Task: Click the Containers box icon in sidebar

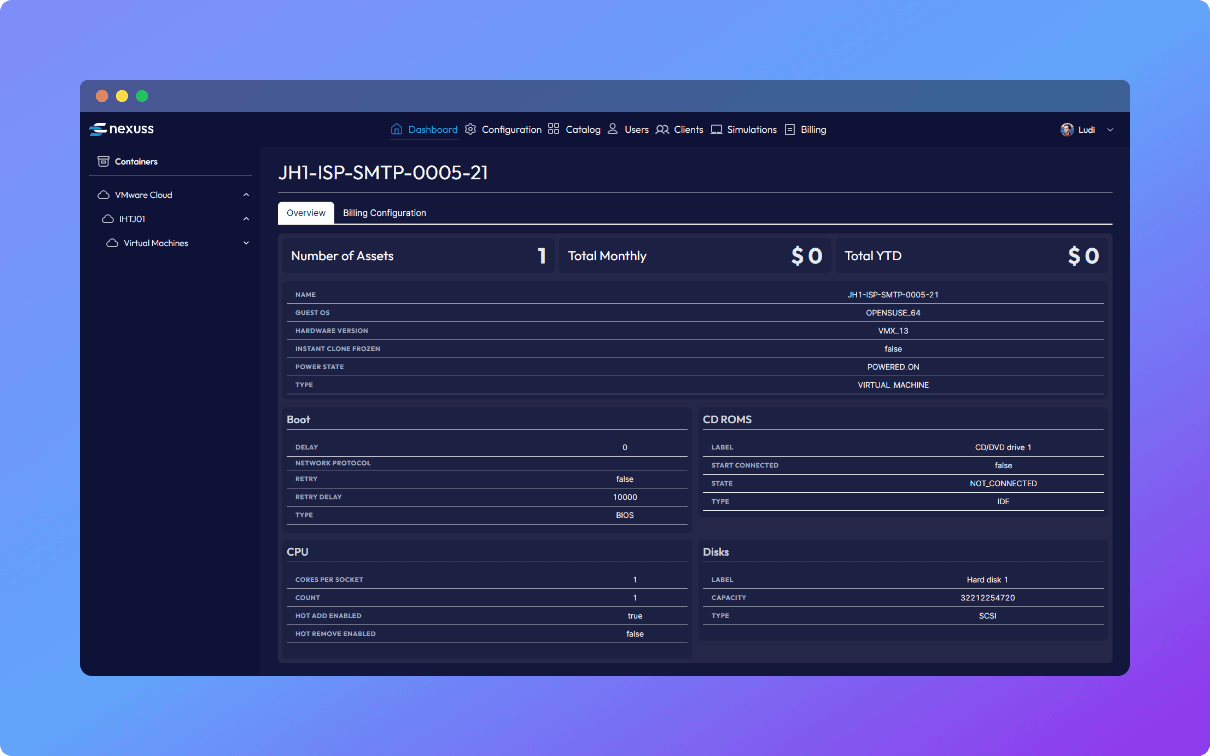Action: [103, 161]
